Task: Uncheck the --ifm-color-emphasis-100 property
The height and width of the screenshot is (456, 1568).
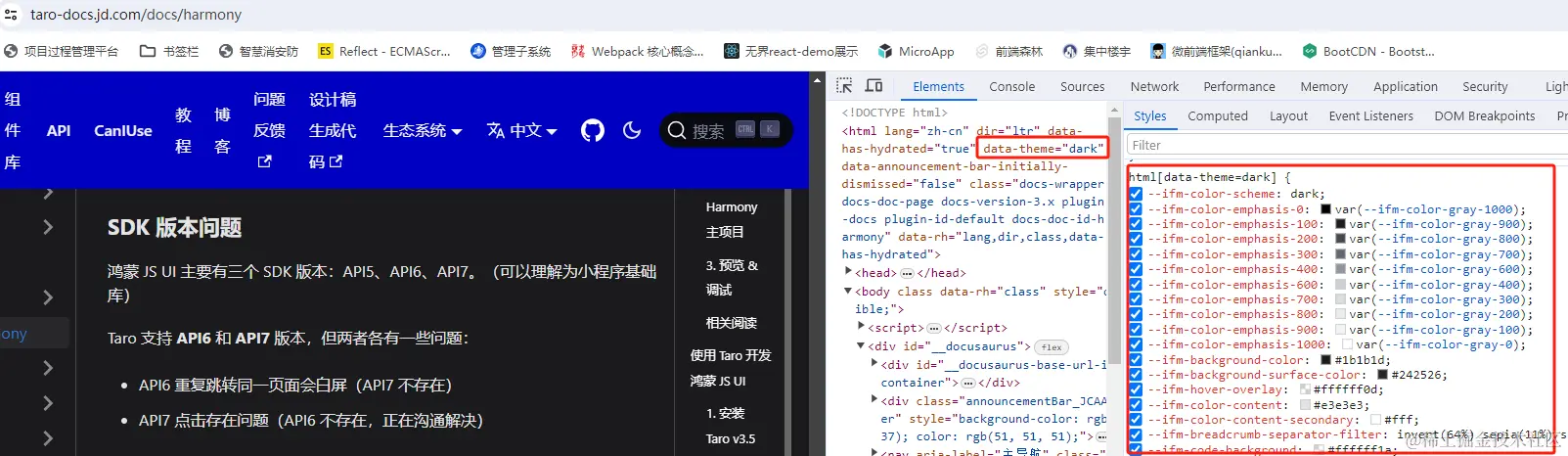Action: 1136,224
